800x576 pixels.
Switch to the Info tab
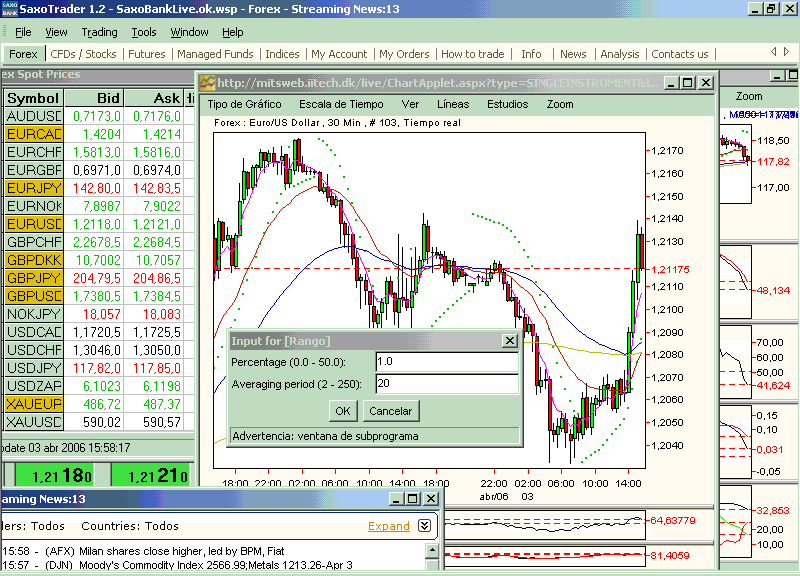[531, 54]
